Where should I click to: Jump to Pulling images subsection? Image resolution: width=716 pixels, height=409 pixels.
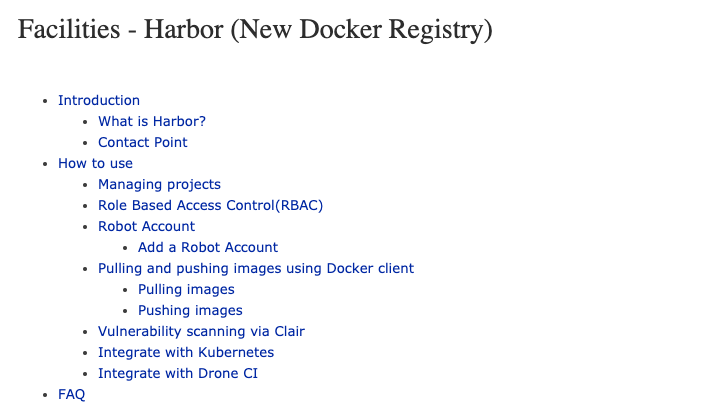[x=186, y=289]
